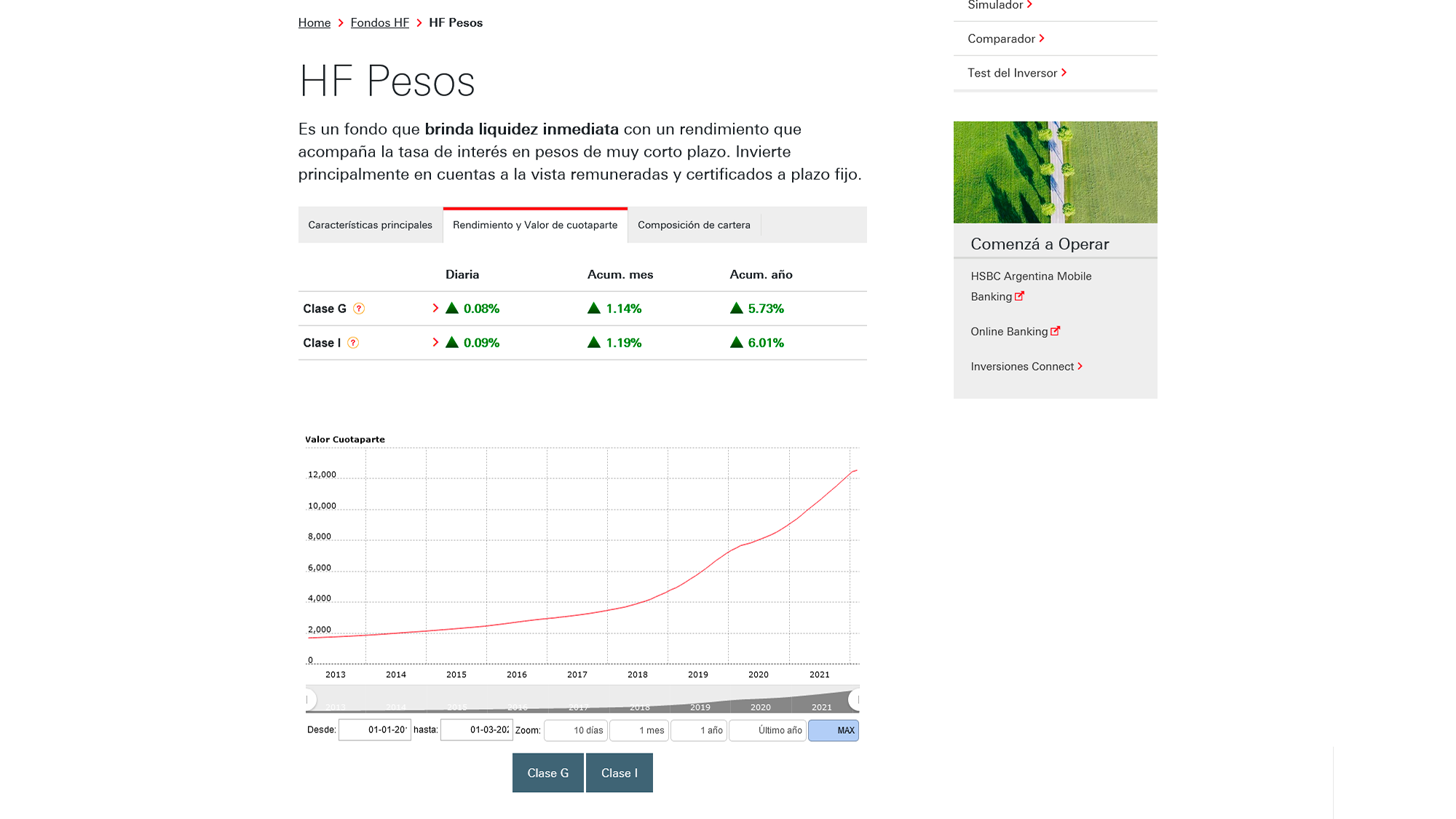Click red chevron in Clase G row

pos(435,308)
